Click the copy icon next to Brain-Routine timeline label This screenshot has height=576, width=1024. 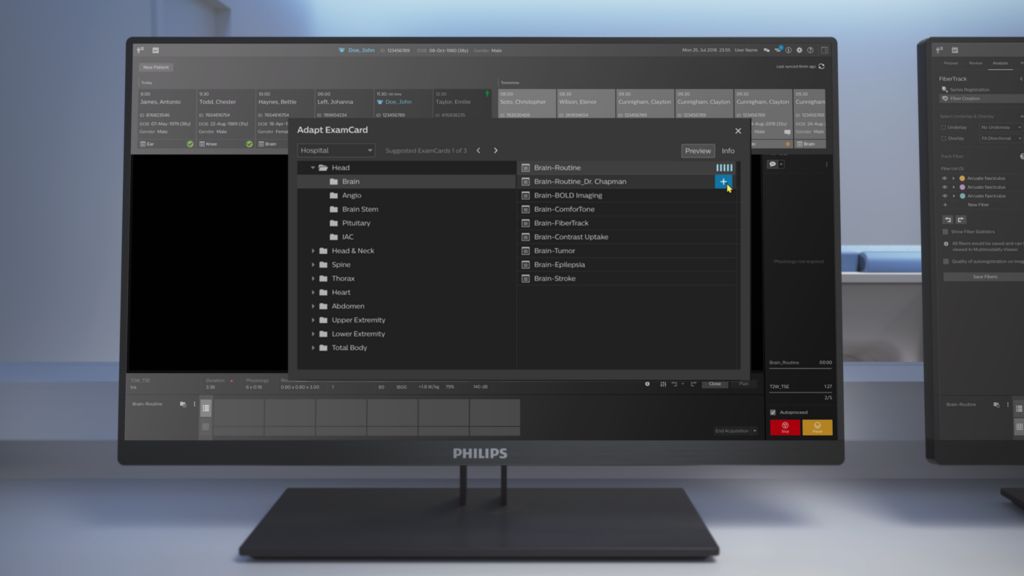tap(183, 404)
